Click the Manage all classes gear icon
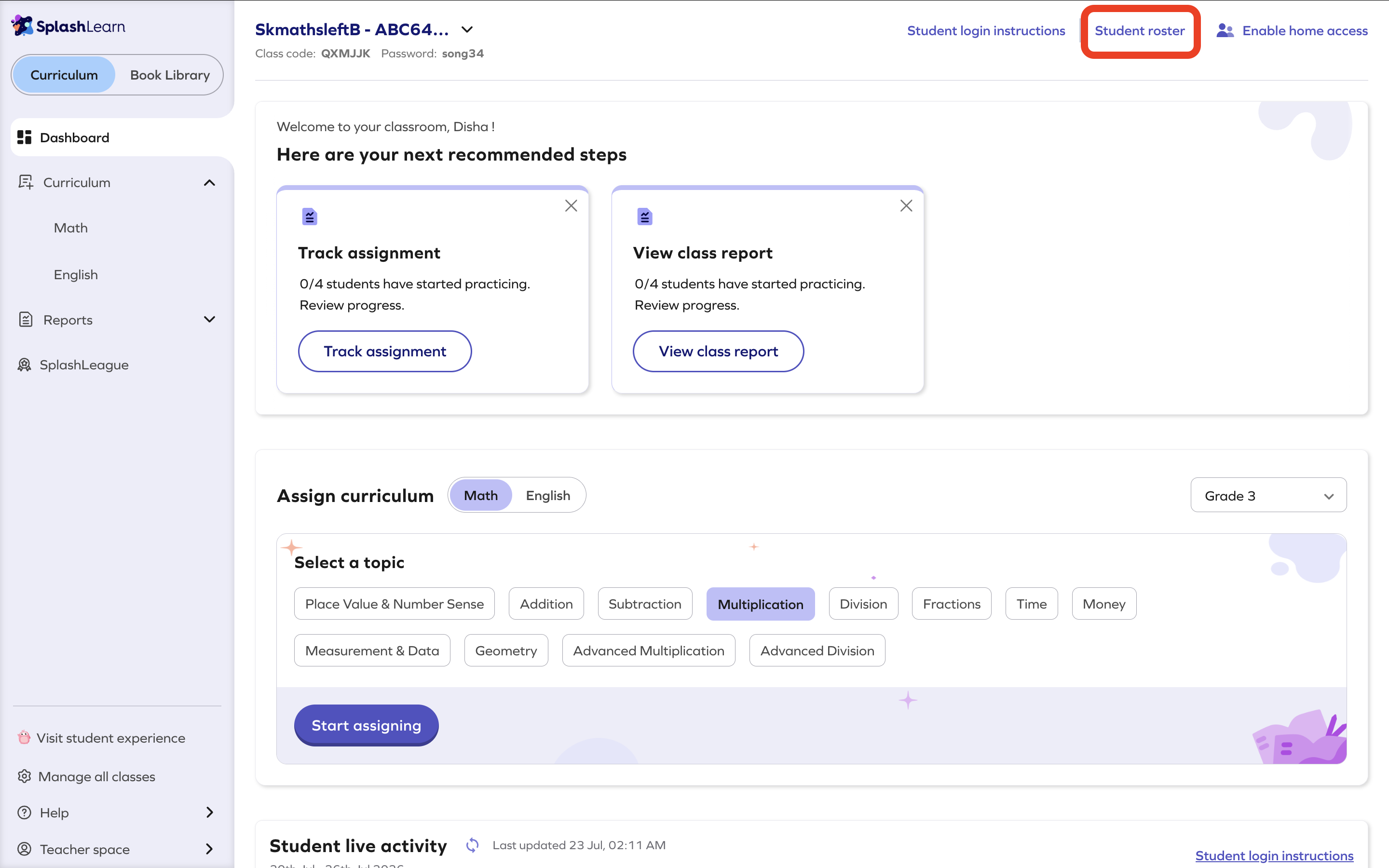This screenshot has width=1389, height=868. [24, 776]
